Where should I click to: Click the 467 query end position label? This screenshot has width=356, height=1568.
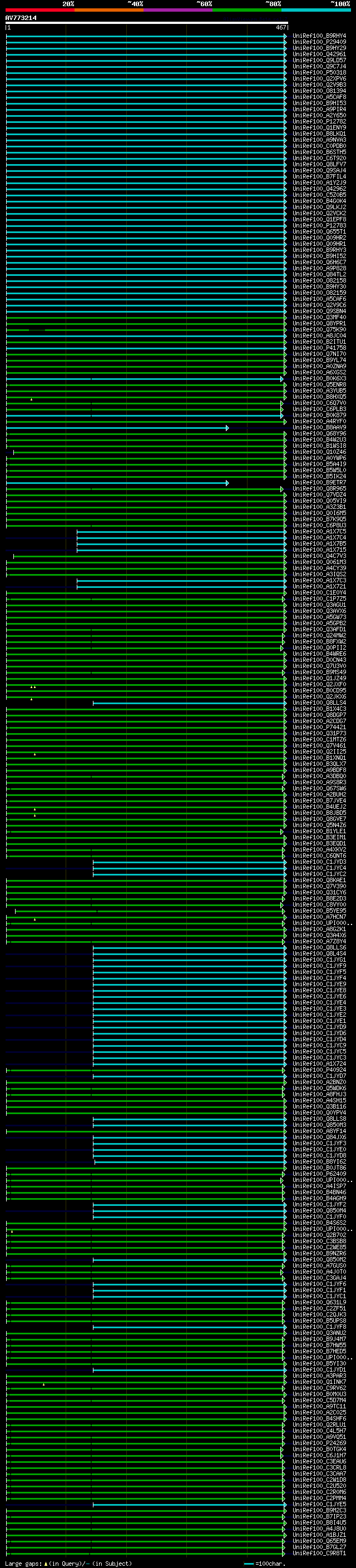point(280,27)
